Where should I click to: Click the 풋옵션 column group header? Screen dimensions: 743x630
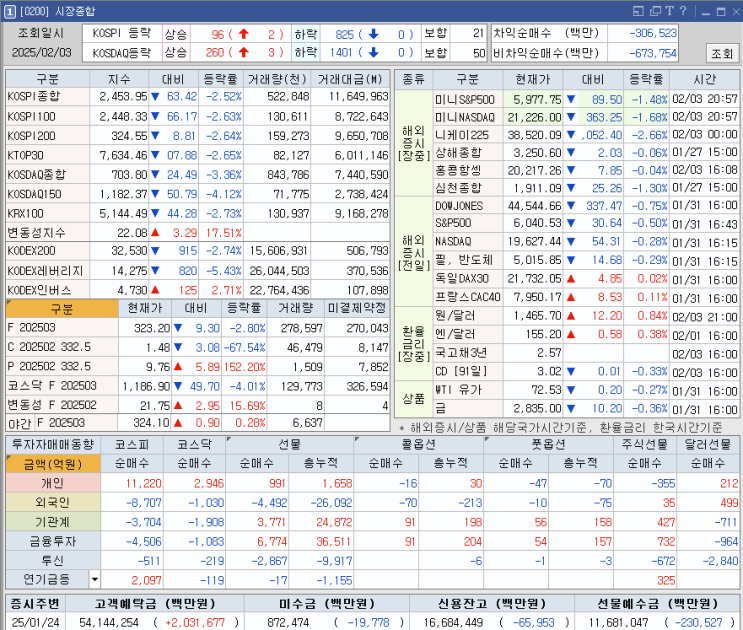548,444
